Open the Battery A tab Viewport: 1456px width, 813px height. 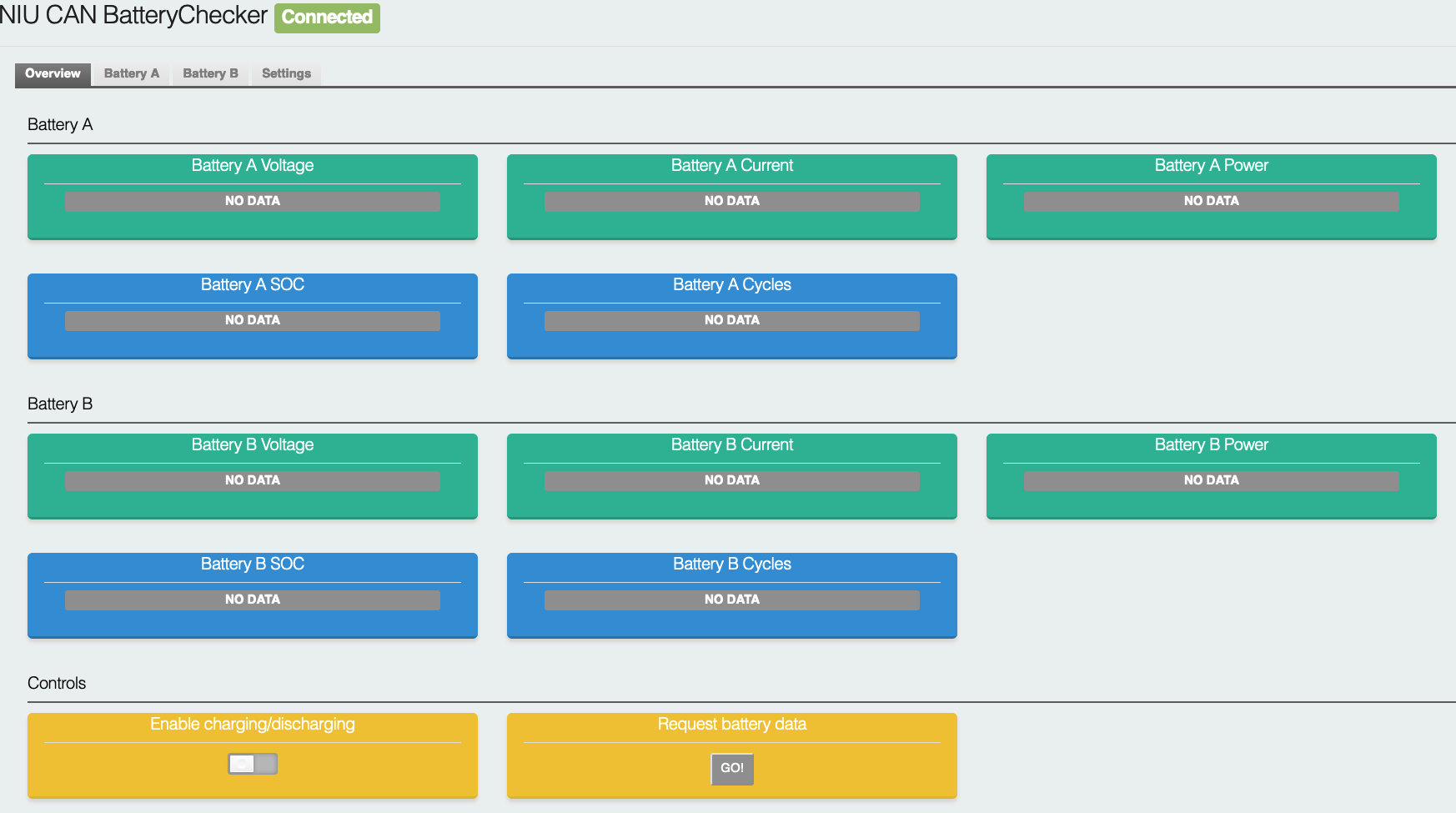point(131,73)
